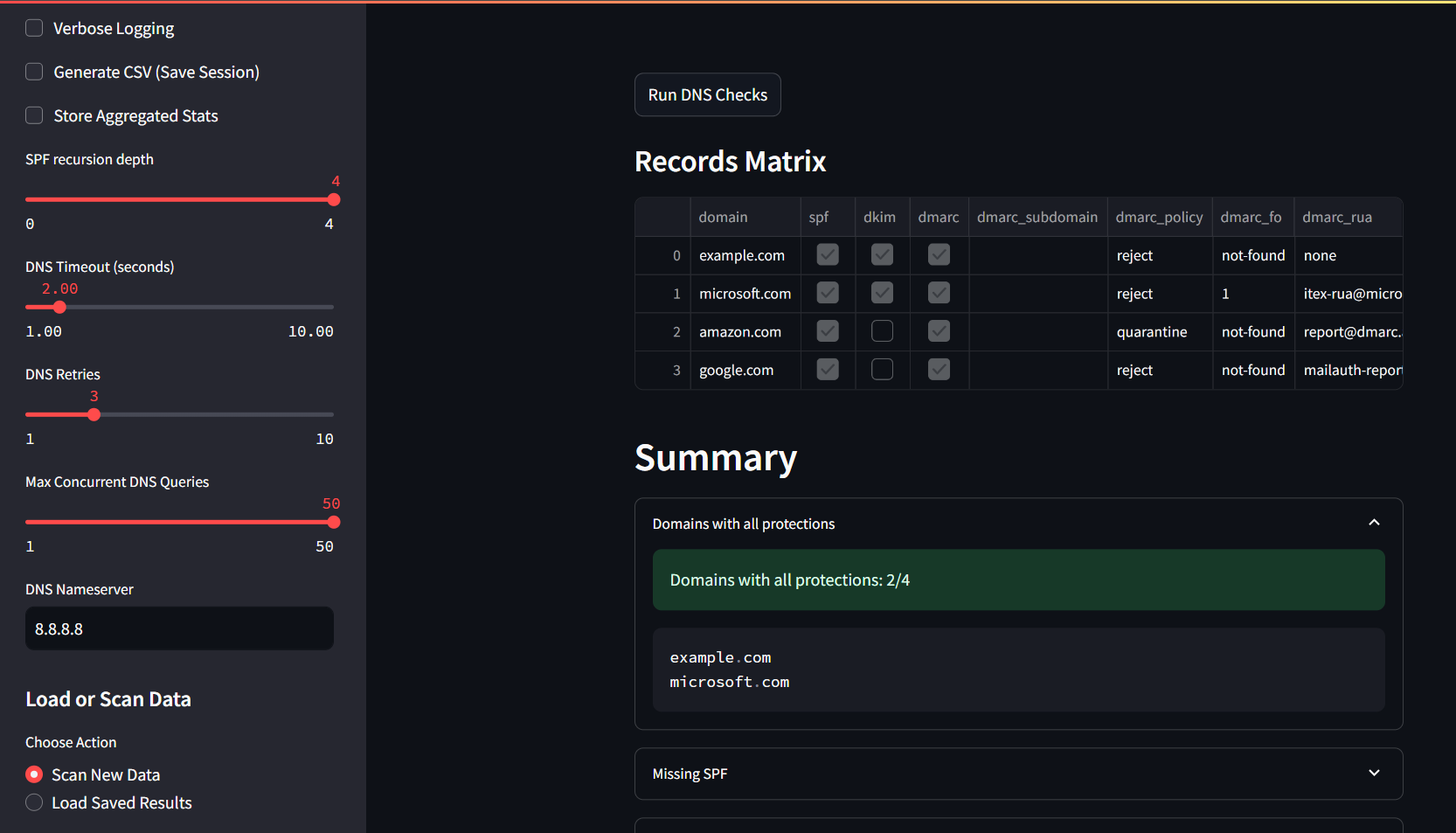Viewport: 1456px width, 833px height.
Task: Click the DNS Retries slider handle
Action: coord(94,414)
